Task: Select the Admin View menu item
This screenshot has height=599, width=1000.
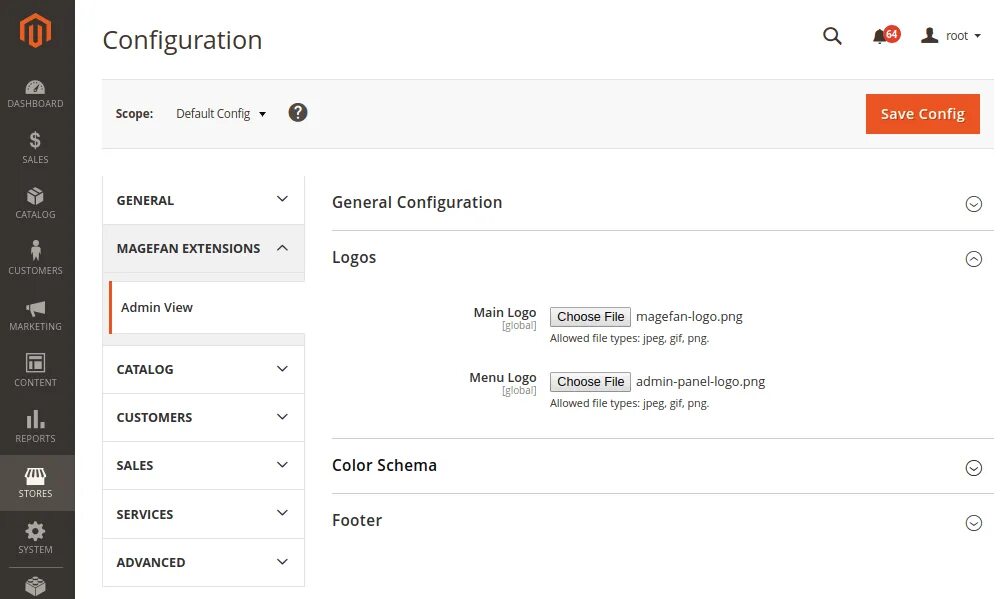Action: pos(157,307)
